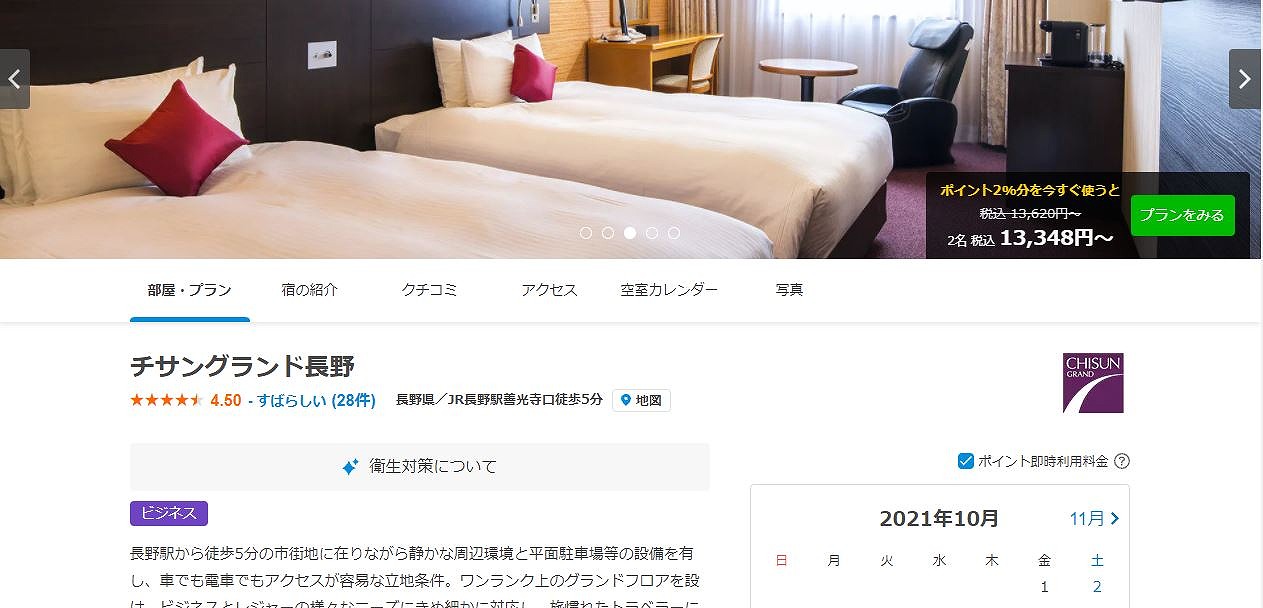Click the sparkle icon in 衛生対策について
Image resolution: width=1263 pixels, height=608 pixels.
[350, 467]
